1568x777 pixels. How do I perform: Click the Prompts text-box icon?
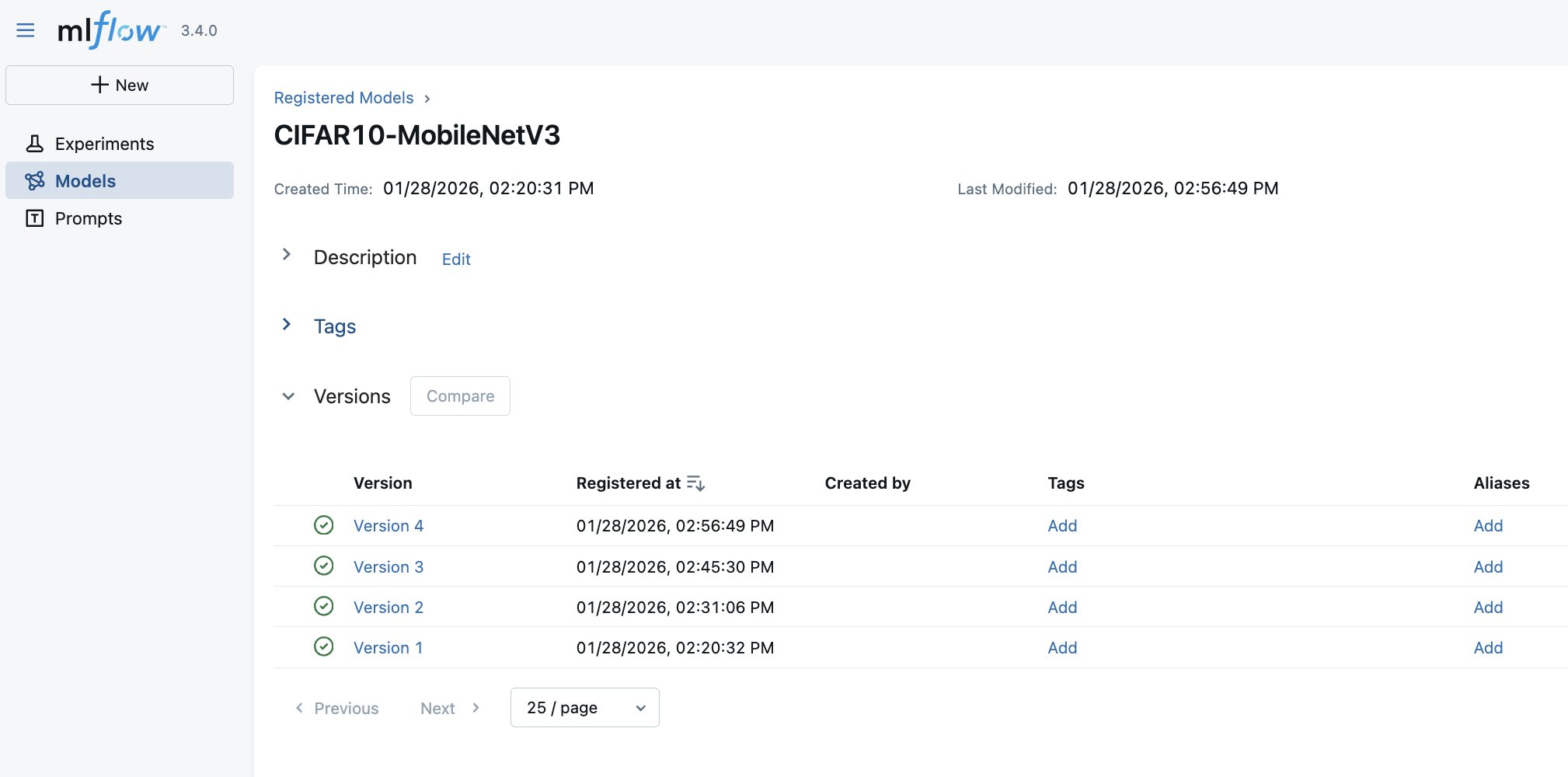pyautogui.click(x=35, y=218)
